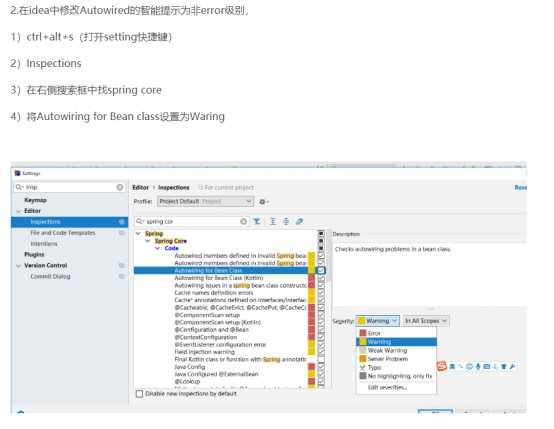Viewport: 554px width, 429px height.
Task: Select '@Lookup' inspection row
Action: (x=187, y=381)
